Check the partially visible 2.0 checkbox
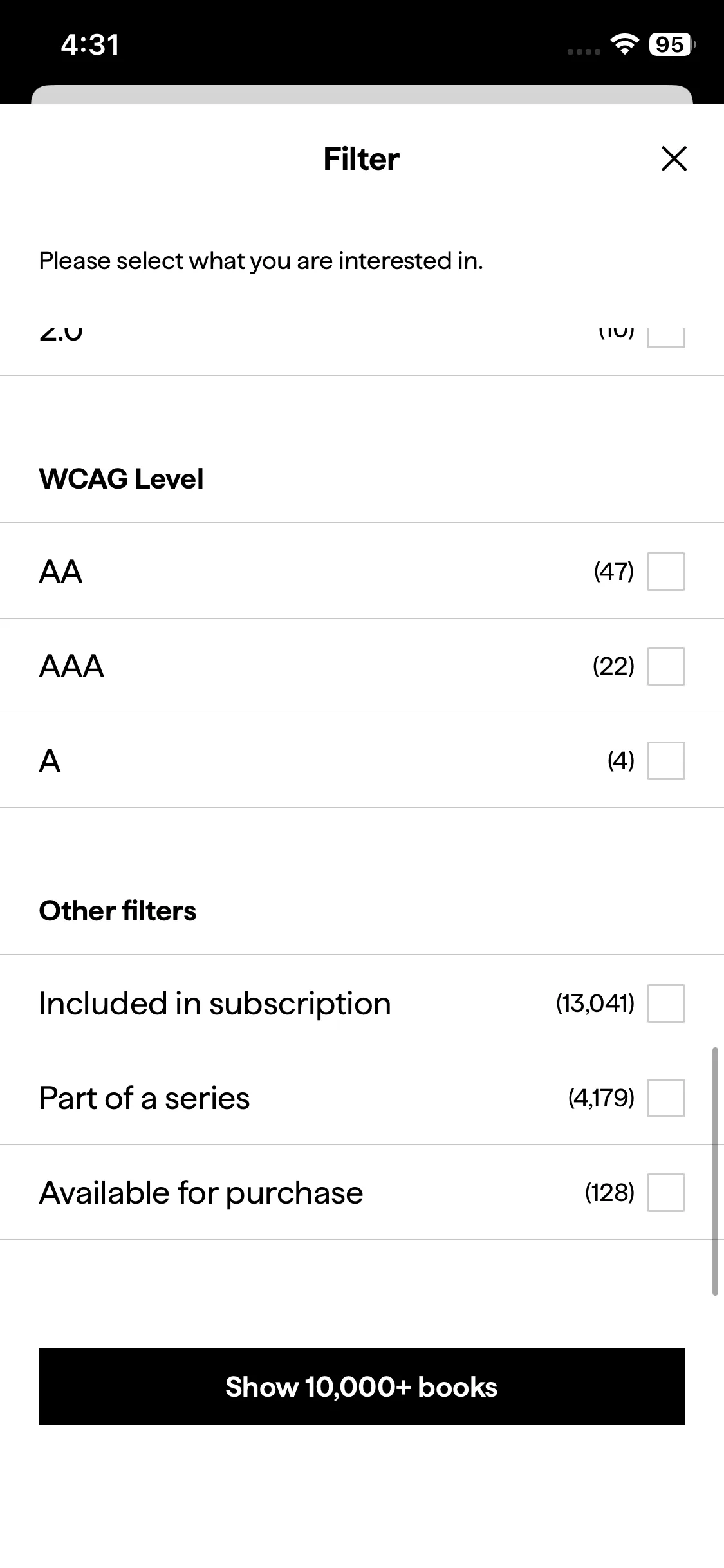Viewport: 724px width, 1568px height. pos(665,338)
